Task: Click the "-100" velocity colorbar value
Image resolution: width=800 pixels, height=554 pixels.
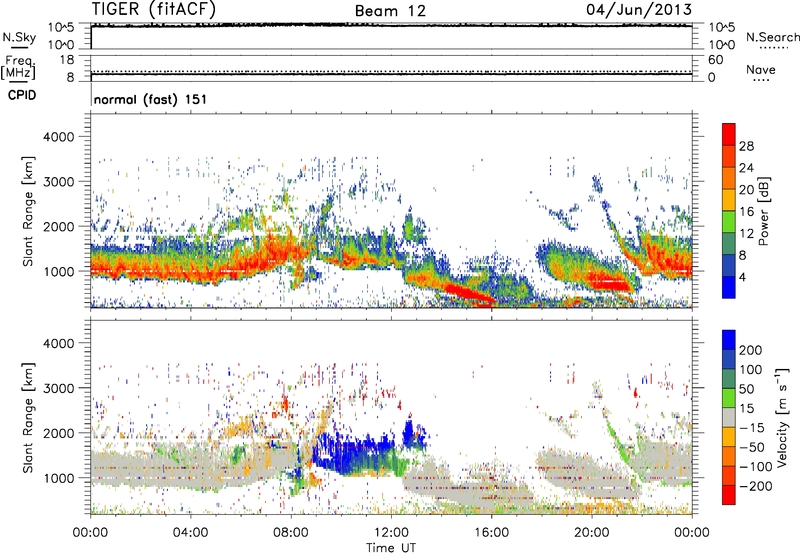Action: (755, 467)
